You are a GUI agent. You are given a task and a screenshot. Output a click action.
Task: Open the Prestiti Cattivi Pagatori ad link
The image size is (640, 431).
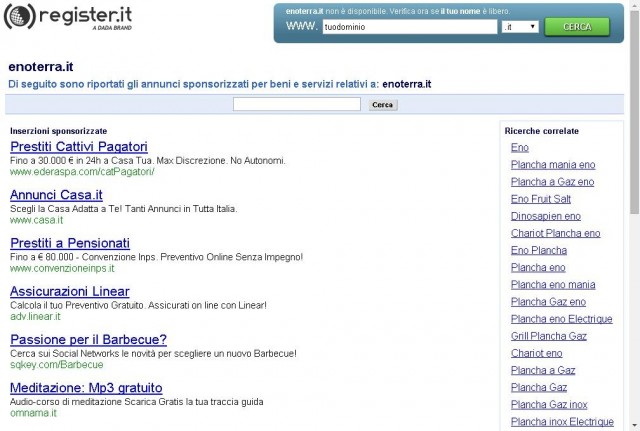pyautogui.click(x=79, y=147)
